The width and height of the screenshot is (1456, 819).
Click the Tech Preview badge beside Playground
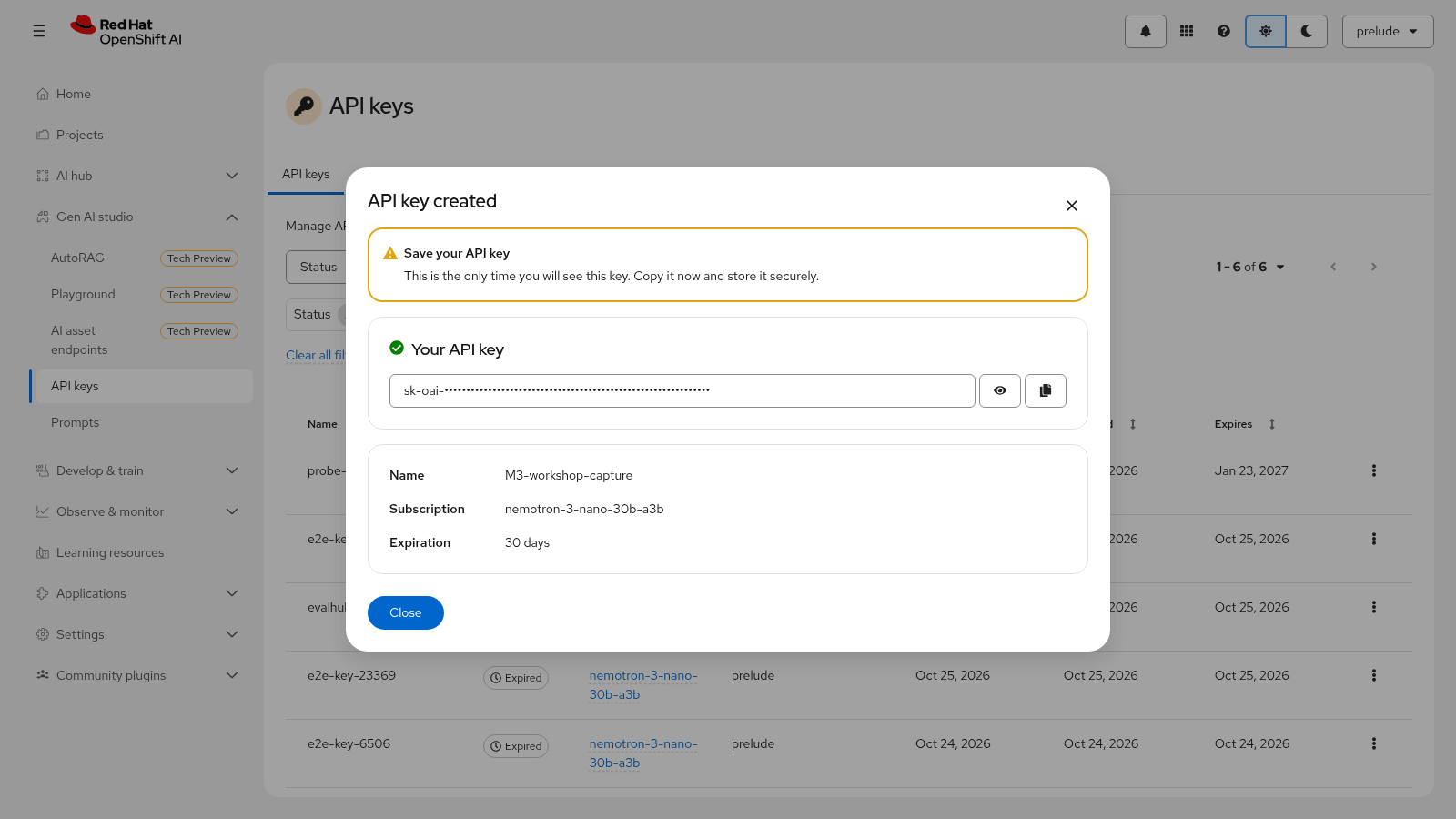199,295
